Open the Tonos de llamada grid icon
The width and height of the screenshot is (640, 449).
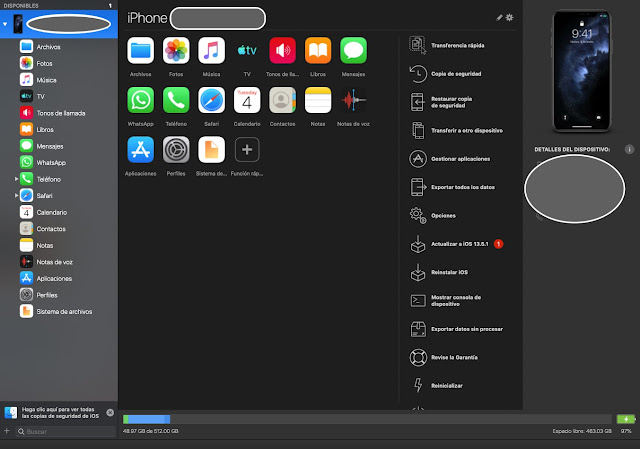(x=282, y=51)
